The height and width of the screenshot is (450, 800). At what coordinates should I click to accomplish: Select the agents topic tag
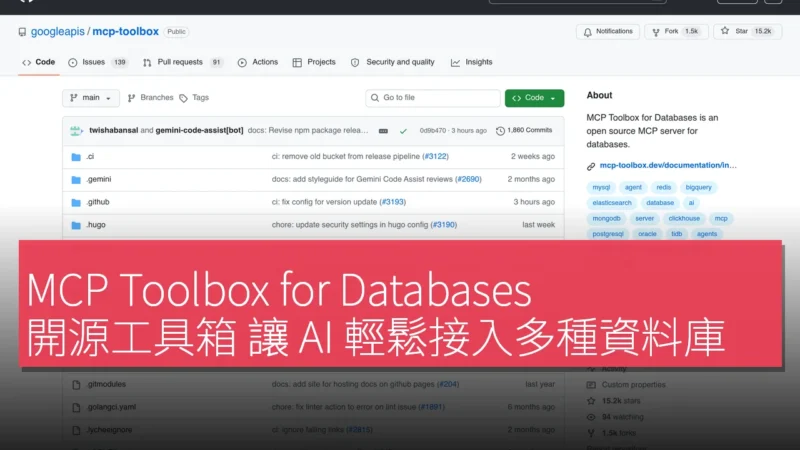pyautogui.click(x=707, y=234)
